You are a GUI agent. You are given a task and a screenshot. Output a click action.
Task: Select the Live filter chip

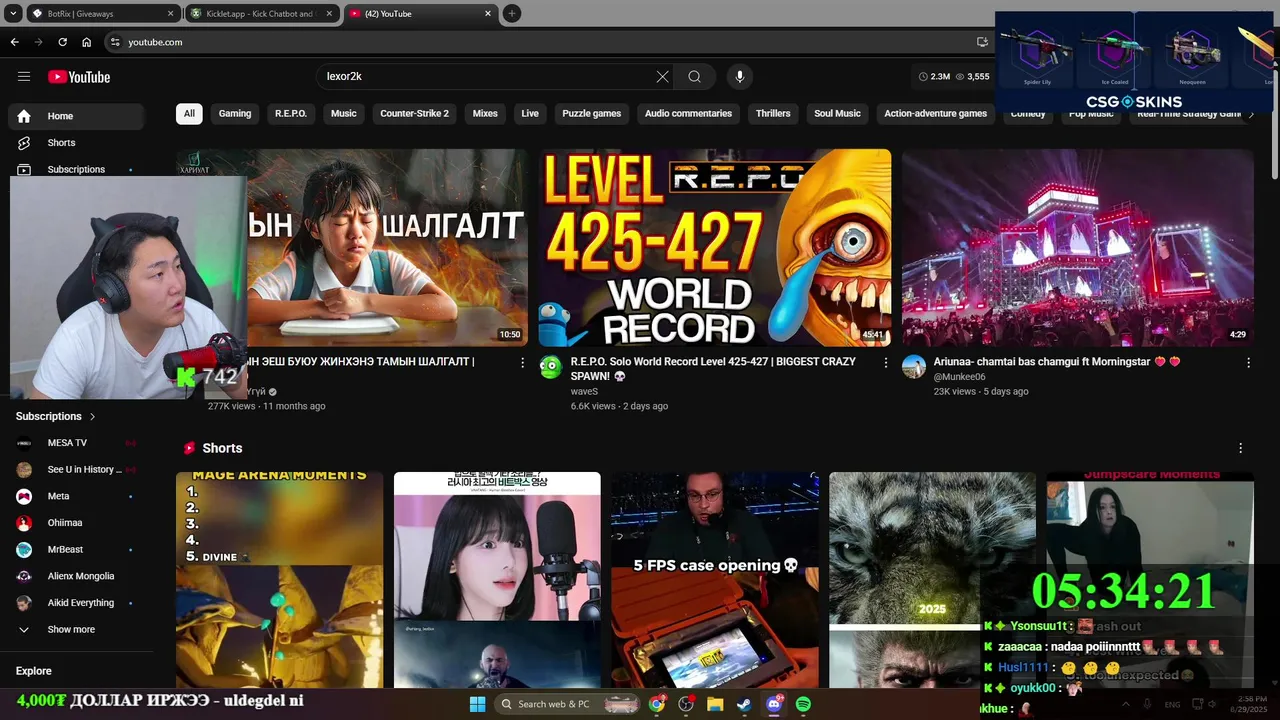tap(530, 113)
